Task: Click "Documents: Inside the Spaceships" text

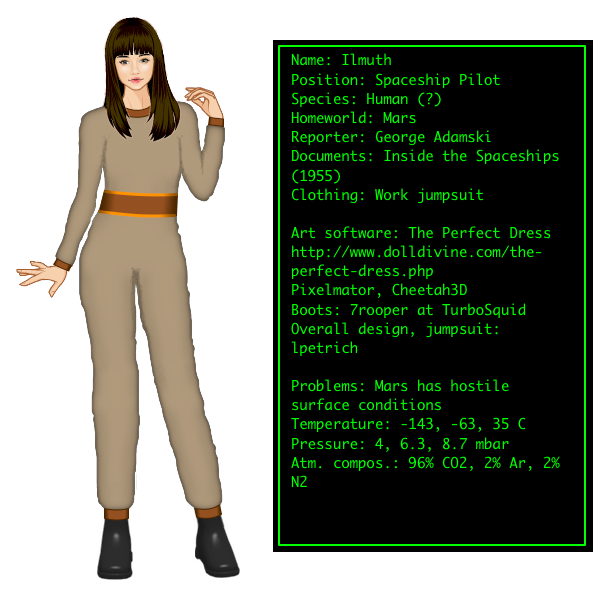Action: (424, 156)
